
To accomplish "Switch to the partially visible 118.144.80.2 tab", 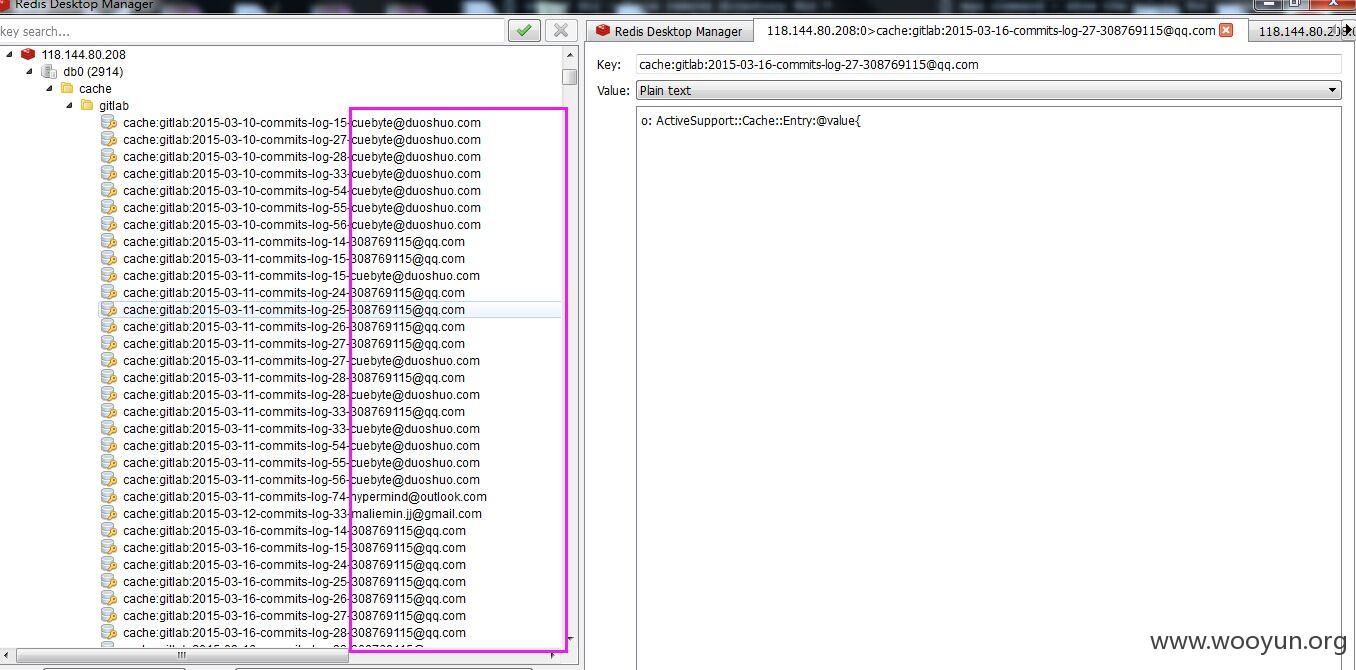I will coord(1297,31).
